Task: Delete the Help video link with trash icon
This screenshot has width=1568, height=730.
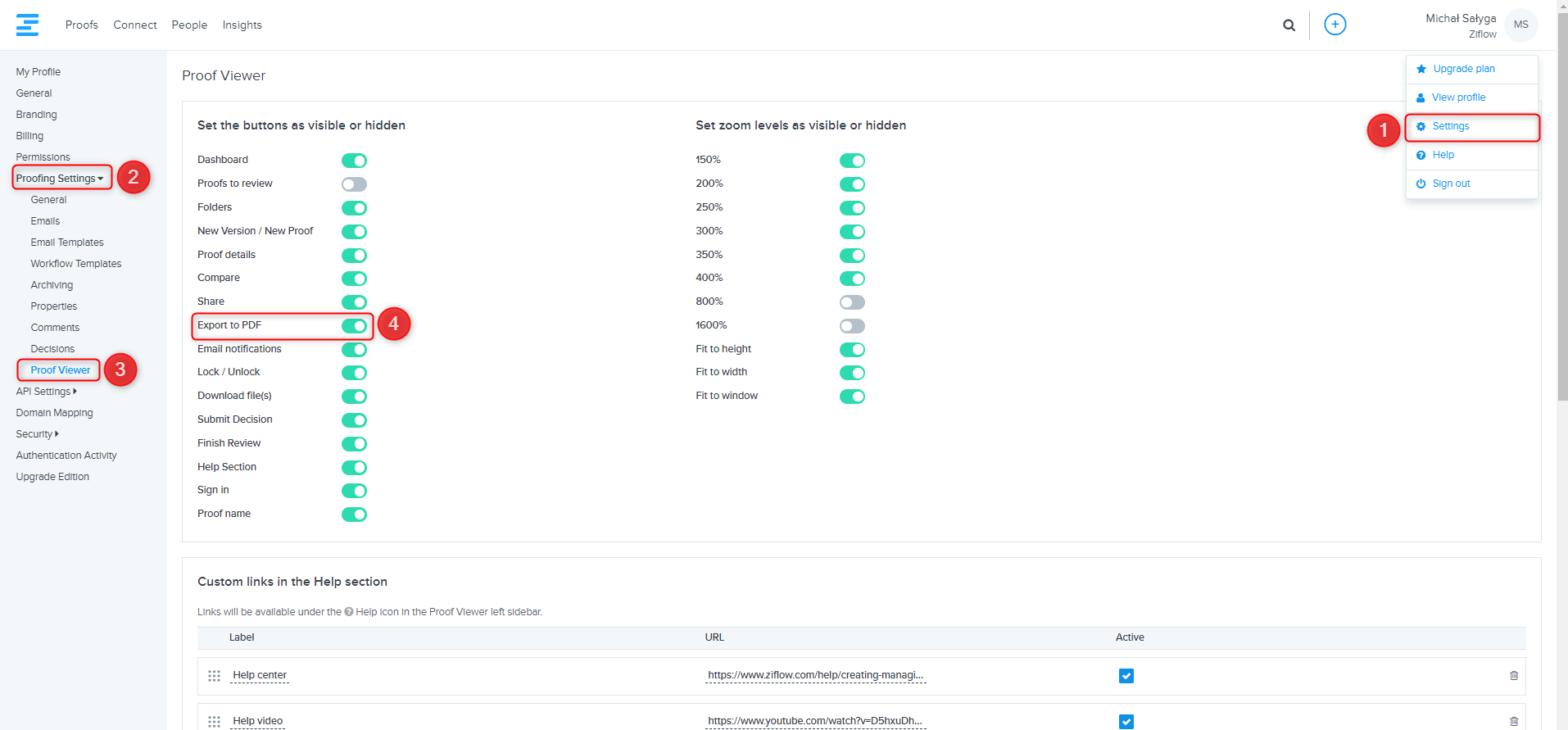Action: [x=1513, y=721]
